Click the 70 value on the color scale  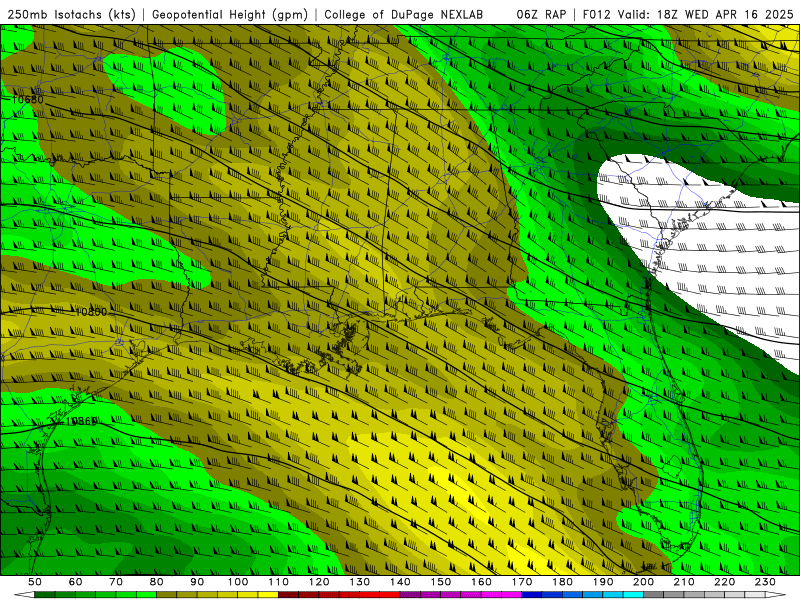[x=116, y=582]
